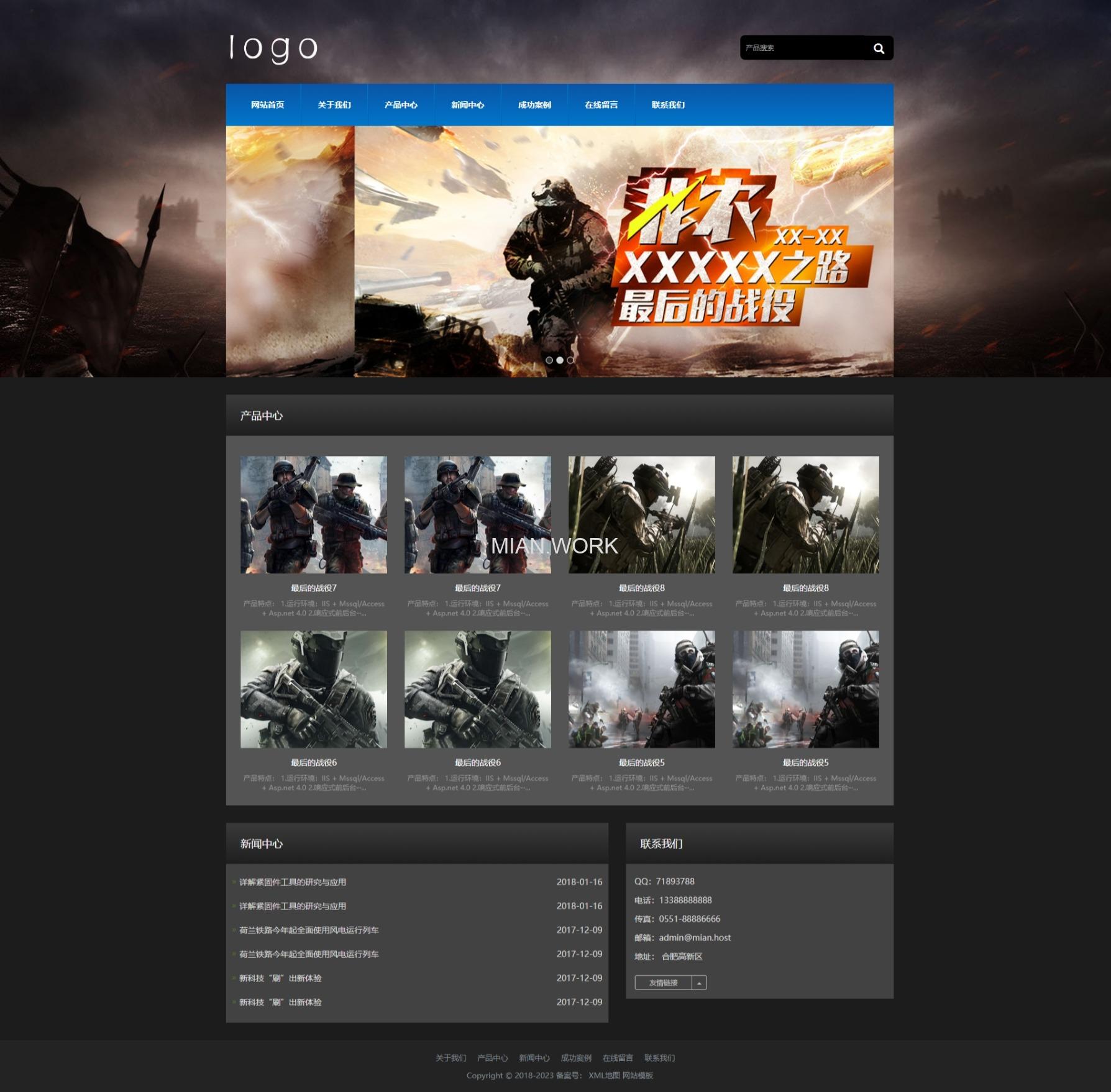Open second 最后的战役6 product thumbnail
1111x1092 pixels.
click(478, 689)
